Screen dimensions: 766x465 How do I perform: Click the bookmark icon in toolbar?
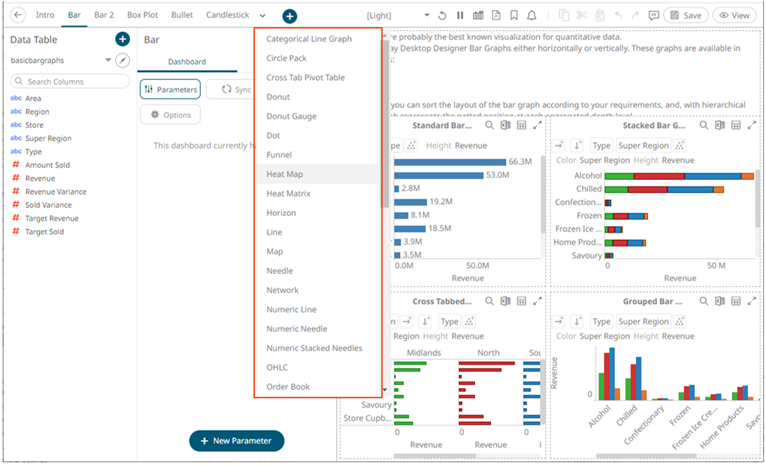pyautogui.click(x=513, y=16)
